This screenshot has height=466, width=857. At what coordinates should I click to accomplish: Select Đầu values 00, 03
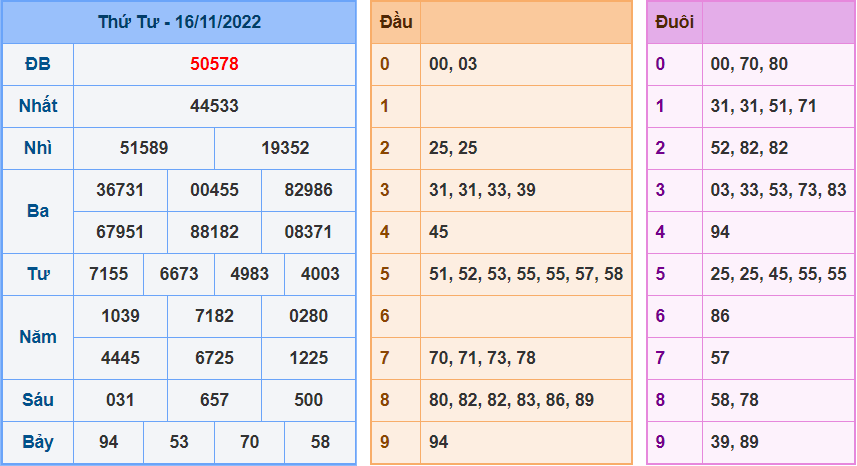[x=453, y=64]
